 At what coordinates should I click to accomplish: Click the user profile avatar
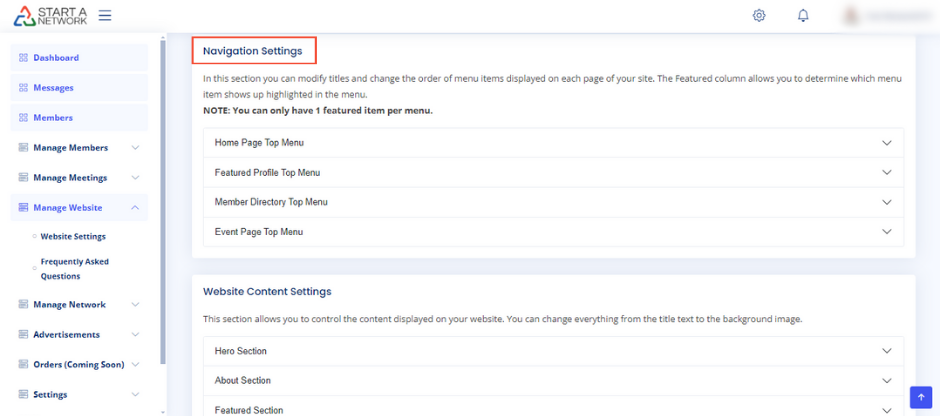pyautogui.click(x=853, y=15)
